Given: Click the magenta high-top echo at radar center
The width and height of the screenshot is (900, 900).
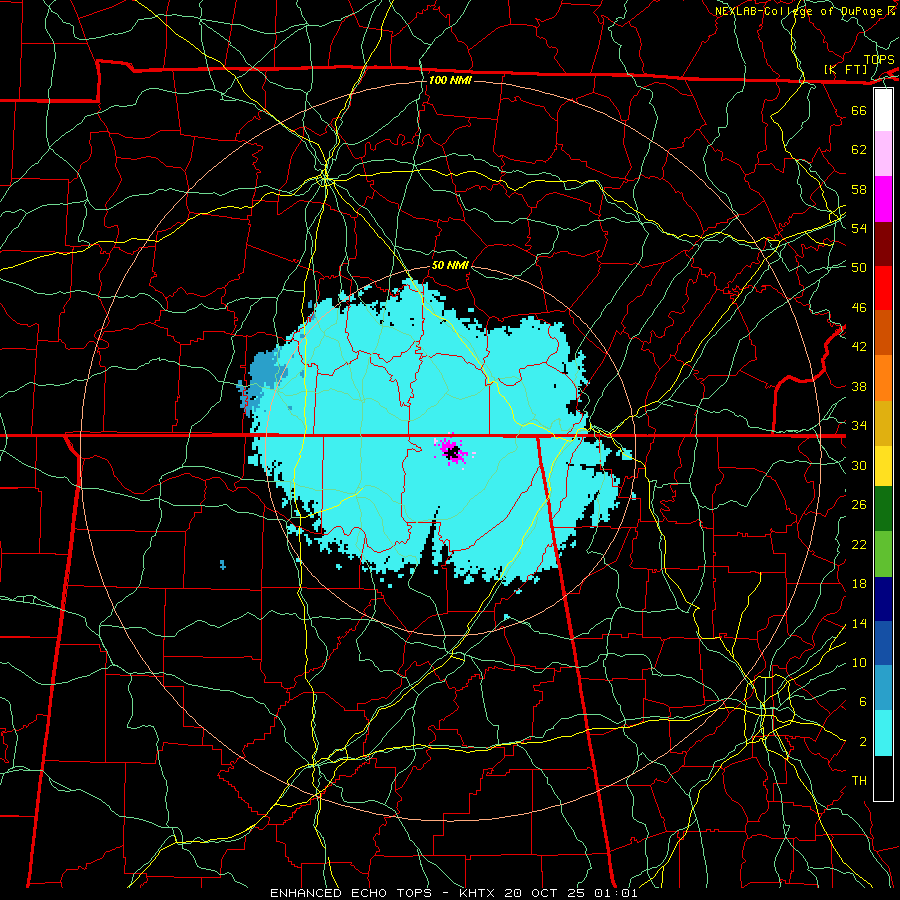Looking at the screenshot, I should click(452, 451).
